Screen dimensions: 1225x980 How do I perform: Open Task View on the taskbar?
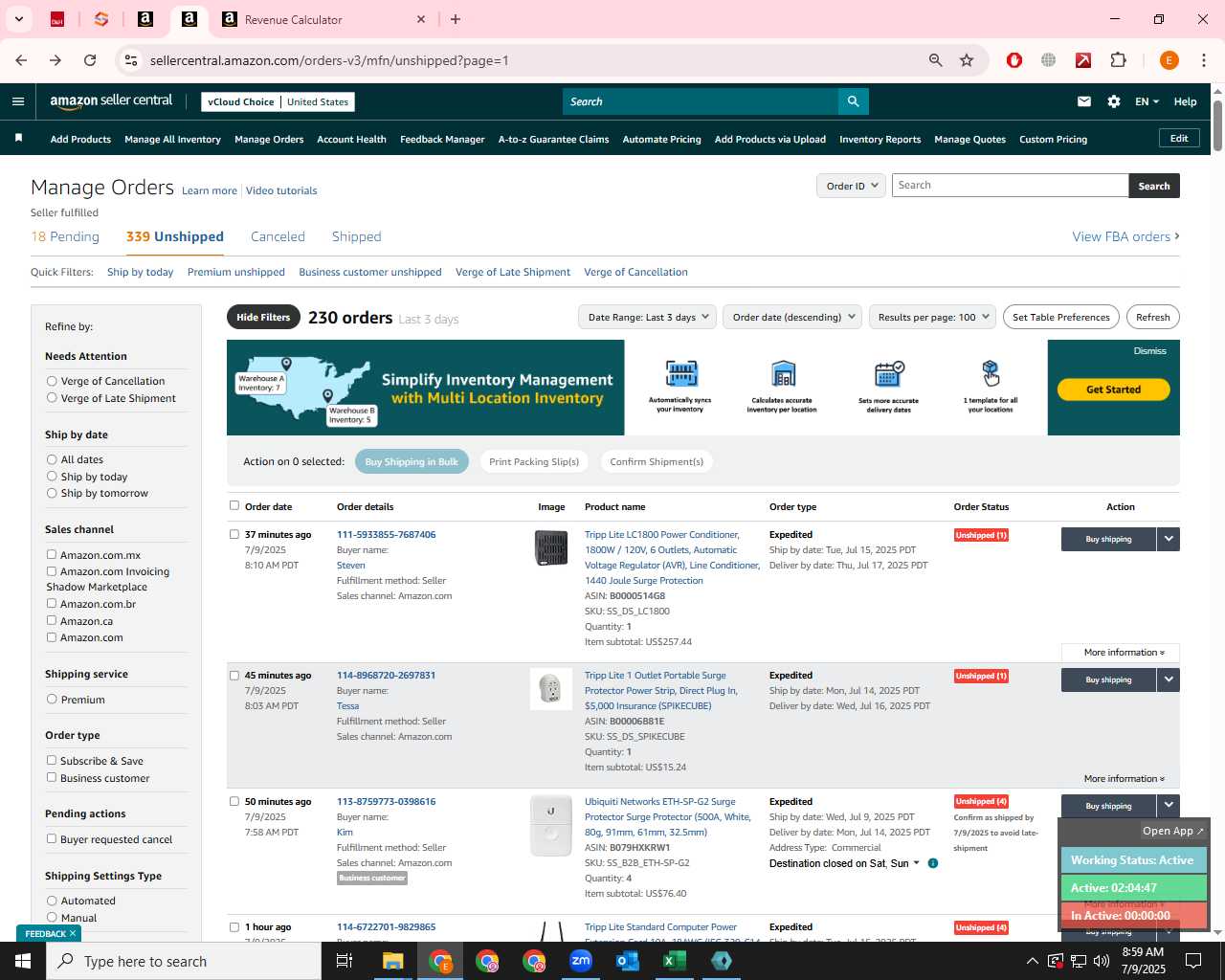pyautogui.click(x=345, y=961)
